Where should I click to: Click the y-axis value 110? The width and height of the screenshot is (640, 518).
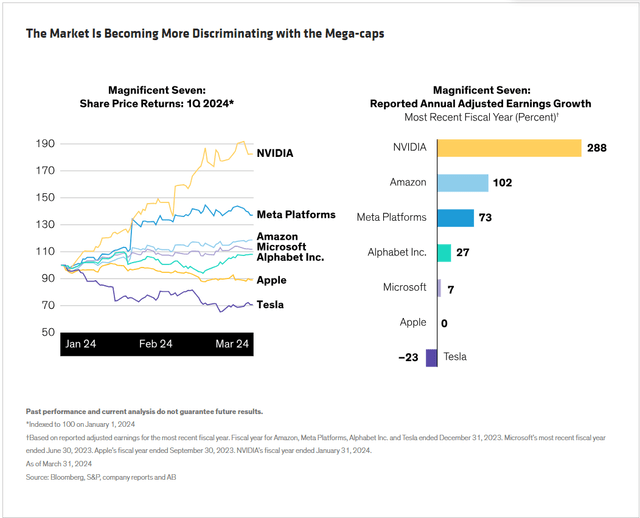tap(45, 251)
